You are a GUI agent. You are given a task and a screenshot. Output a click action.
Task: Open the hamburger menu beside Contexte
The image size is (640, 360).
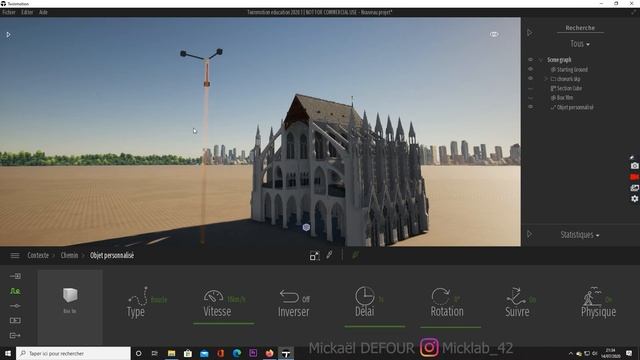15,256
